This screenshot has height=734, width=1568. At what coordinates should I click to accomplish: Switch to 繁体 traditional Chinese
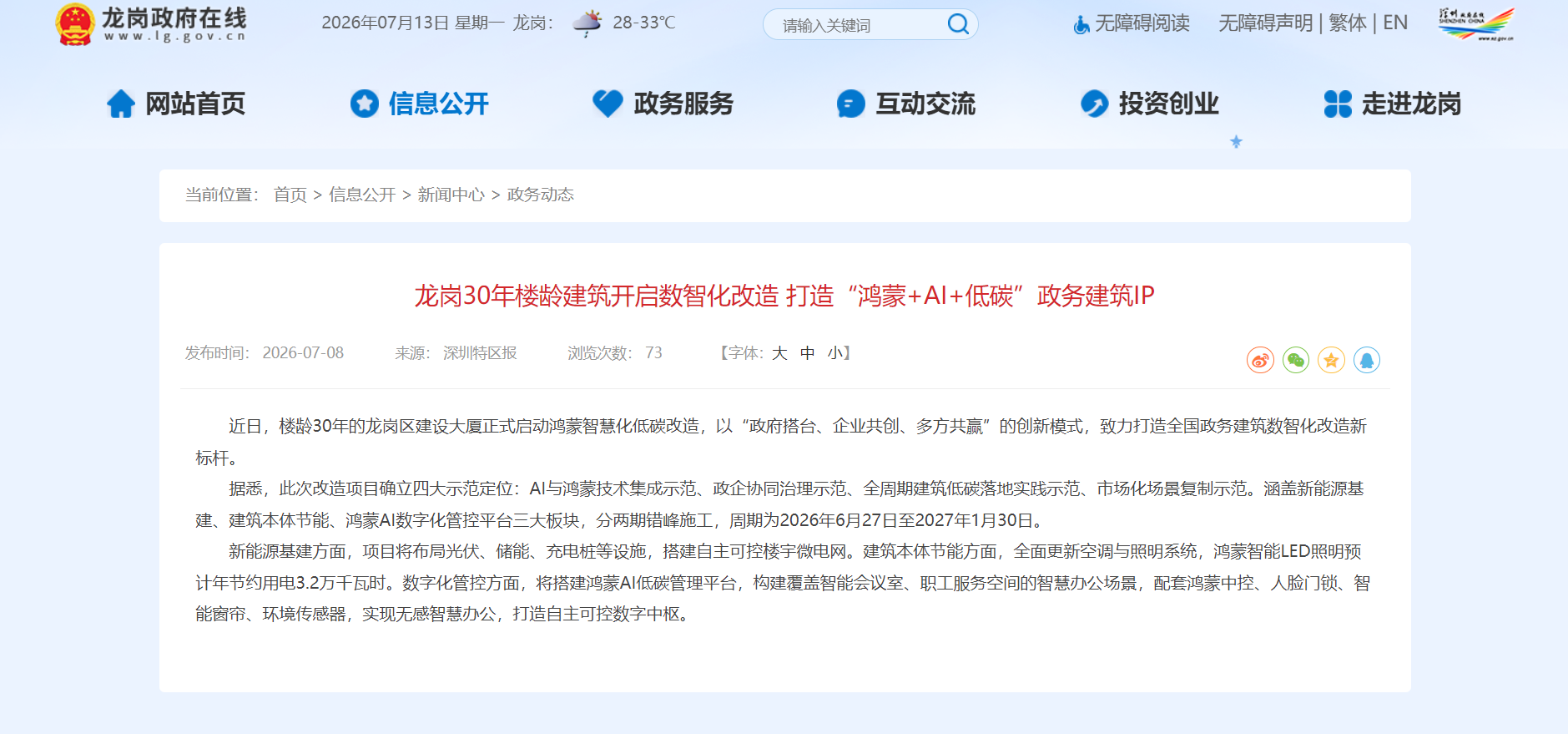1348,23
